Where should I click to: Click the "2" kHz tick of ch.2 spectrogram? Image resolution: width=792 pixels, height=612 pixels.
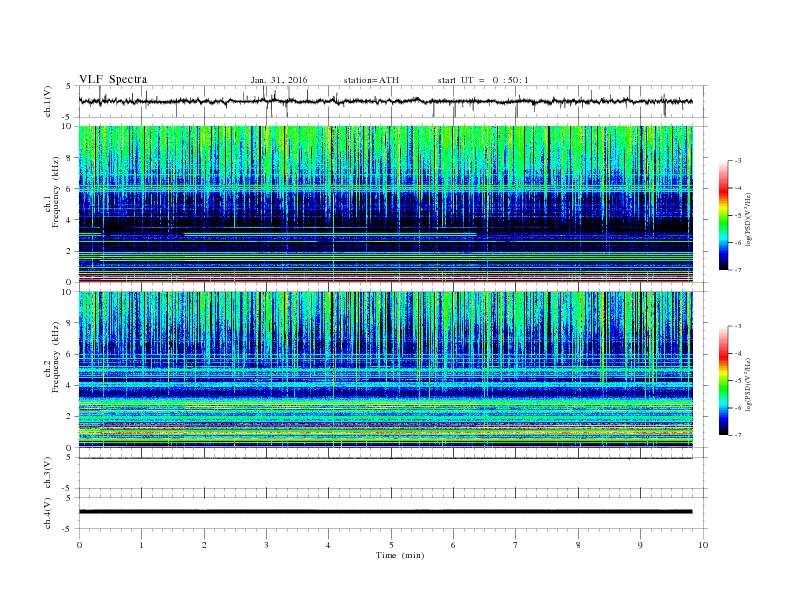pyautogui.click(x=69, y=417)
